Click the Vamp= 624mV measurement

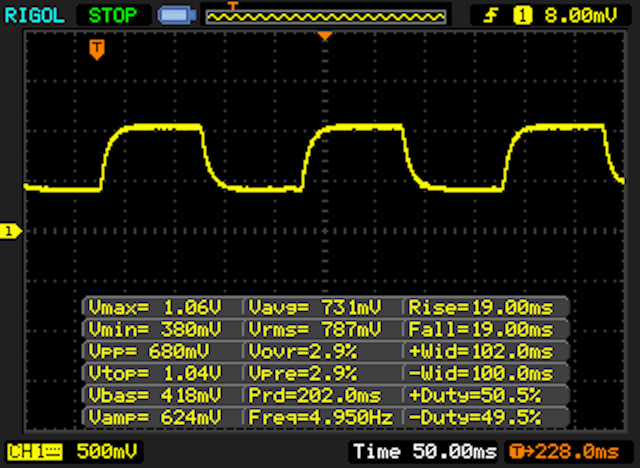pyautogui.click(x=155, y=417)
